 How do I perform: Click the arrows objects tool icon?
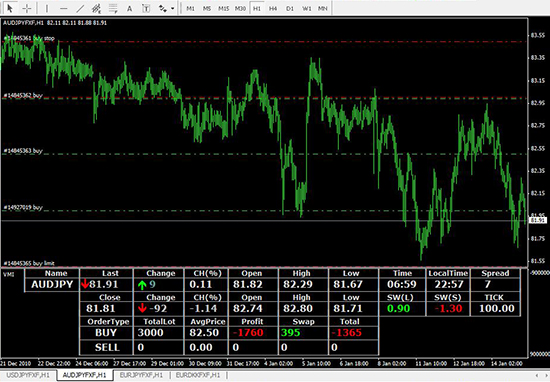162,8
